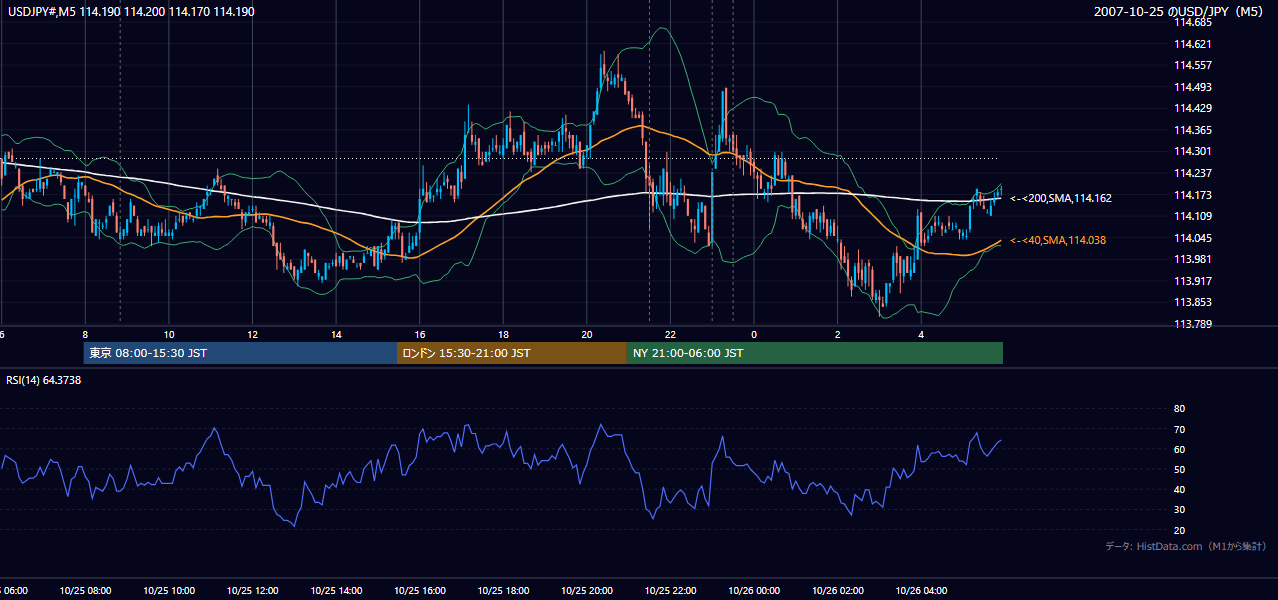1278x600 pixels.
Task: Click the 113.981 price axis label
Action: pos(1192,259)
